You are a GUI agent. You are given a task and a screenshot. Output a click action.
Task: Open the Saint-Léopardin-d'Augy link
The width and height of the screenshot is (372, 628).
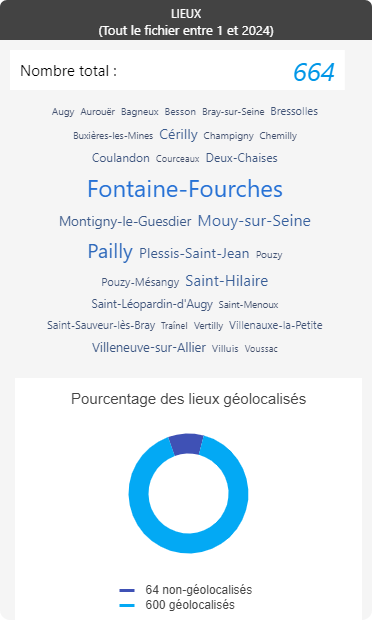coord(152,304)
